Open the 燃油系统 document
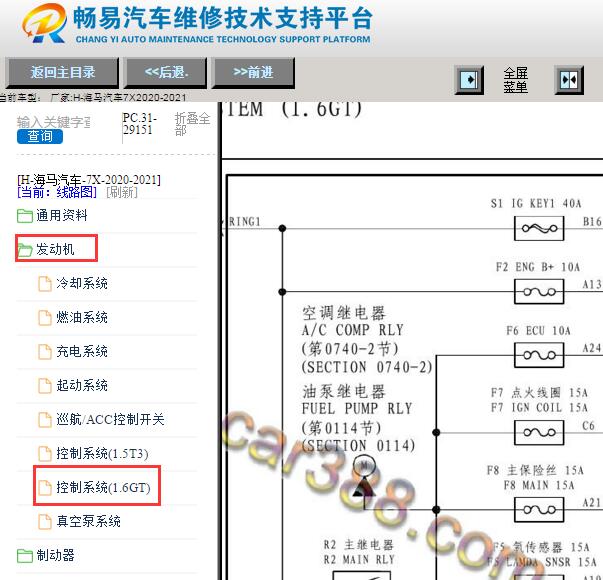Viewport: 603px width, 580px height. (x=82, y=317)
